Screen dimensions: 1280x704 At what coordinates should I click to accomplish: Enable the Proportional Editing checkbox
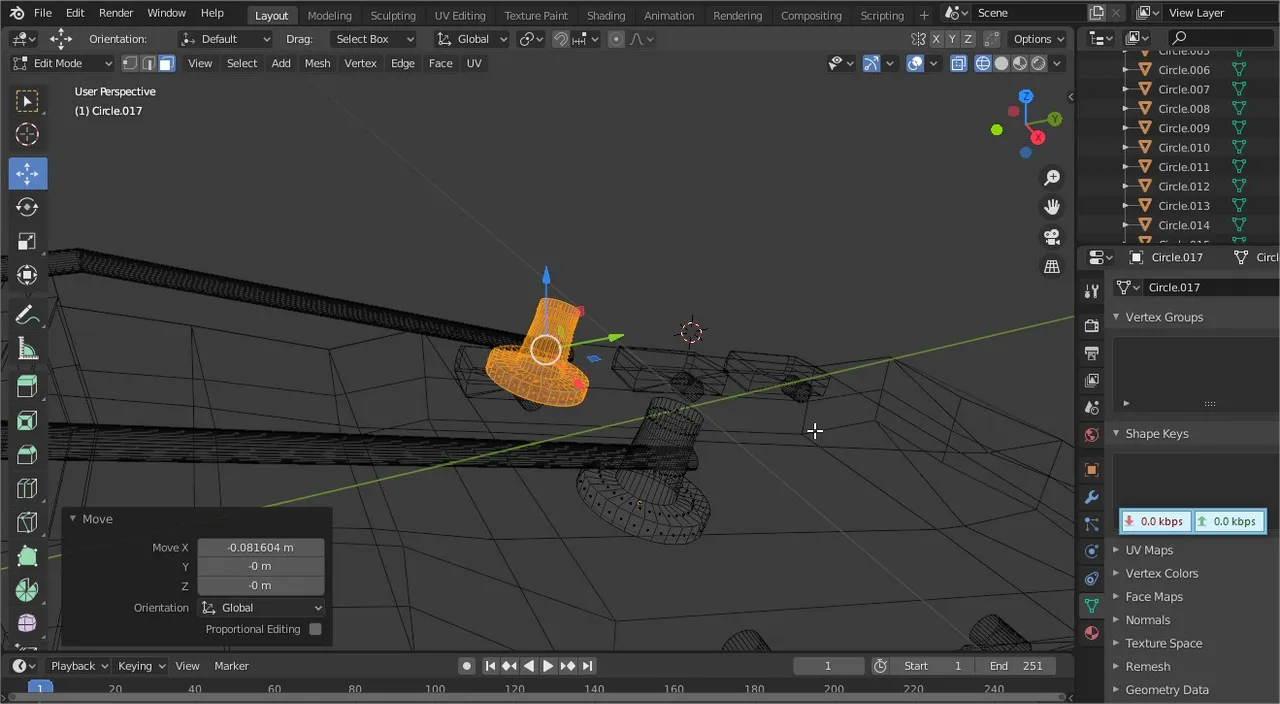[315, 629]
